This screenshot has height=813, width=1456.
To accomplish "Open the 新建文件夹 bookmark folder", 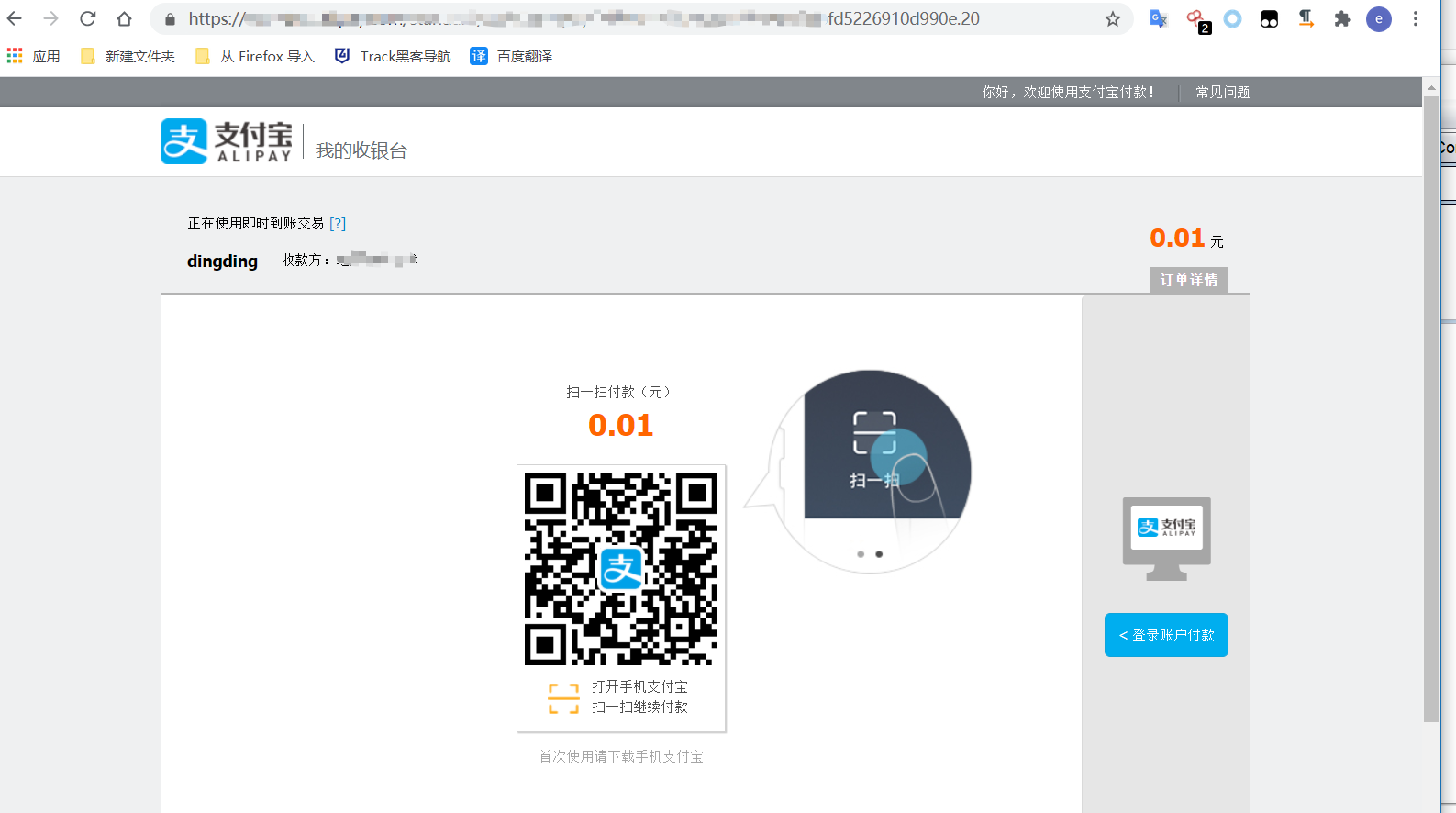I will tap(128, 56).
